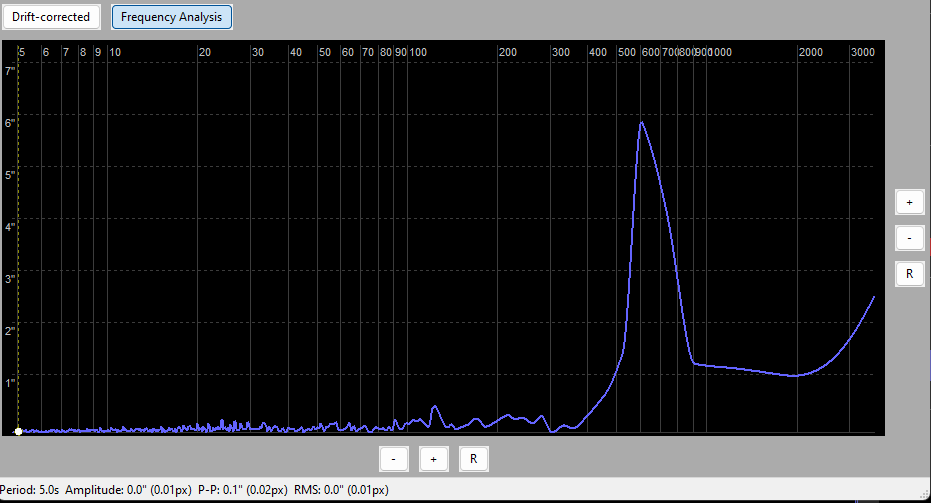Click the white period cursor marker at graph origin
The image size is (931, 503).
click(18, 431)
